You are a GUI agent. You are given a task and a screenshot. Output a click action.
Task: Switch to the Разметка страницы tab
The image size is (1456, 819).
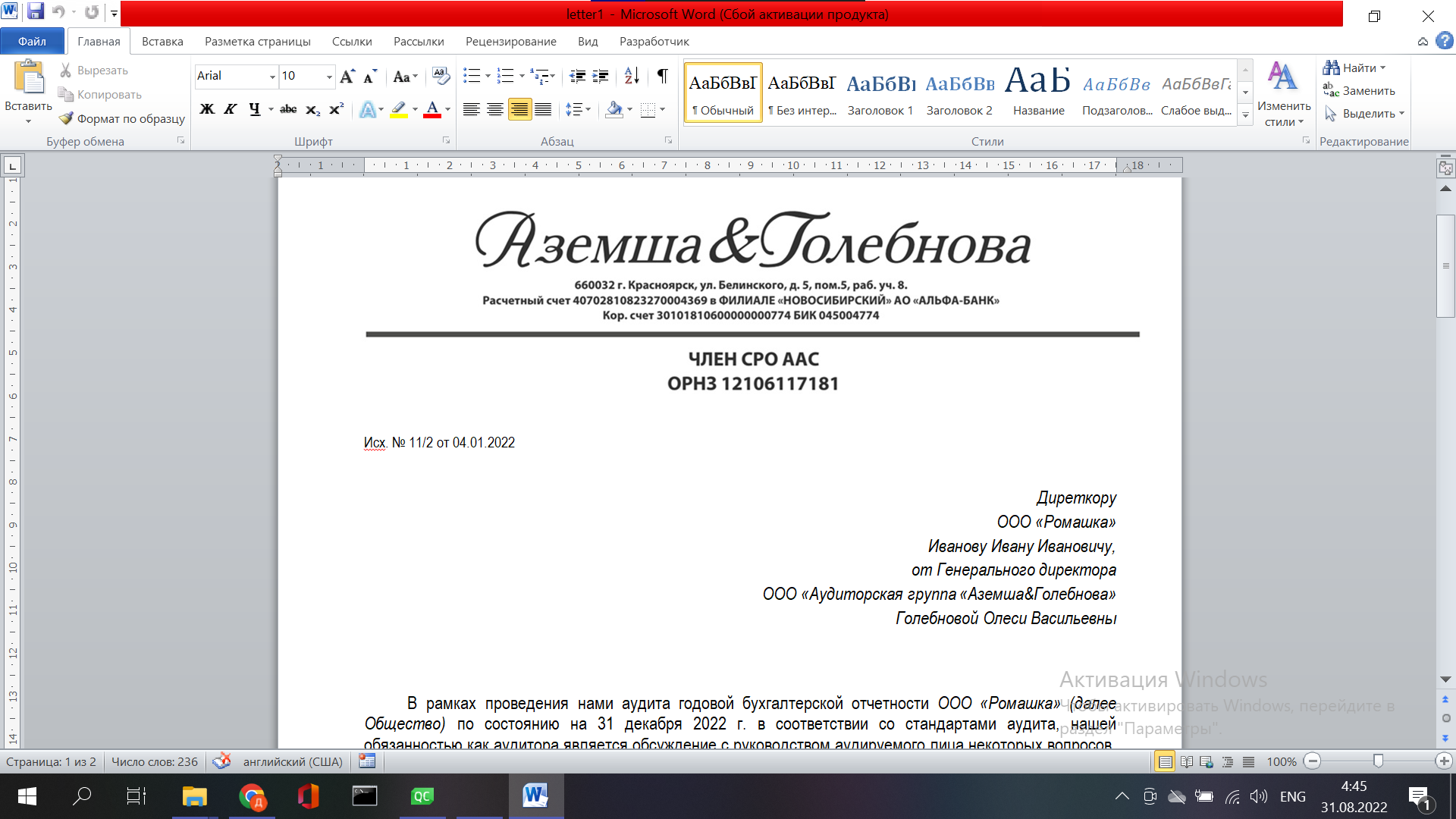tap(257, 41)
